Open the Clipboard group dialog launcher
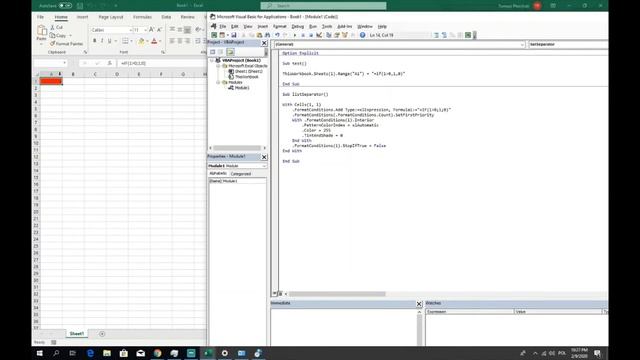 tap(85, 52)
